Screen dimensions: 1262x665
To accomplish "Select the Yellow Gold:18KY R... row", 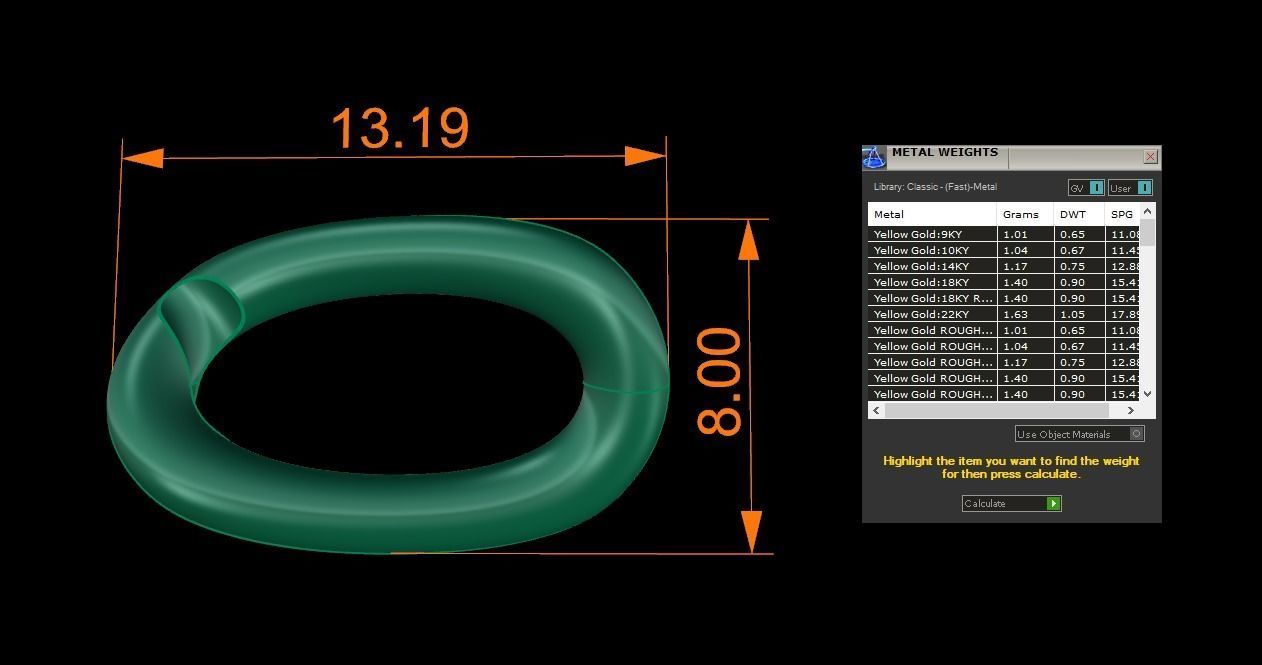I will tap(1003, 298).
